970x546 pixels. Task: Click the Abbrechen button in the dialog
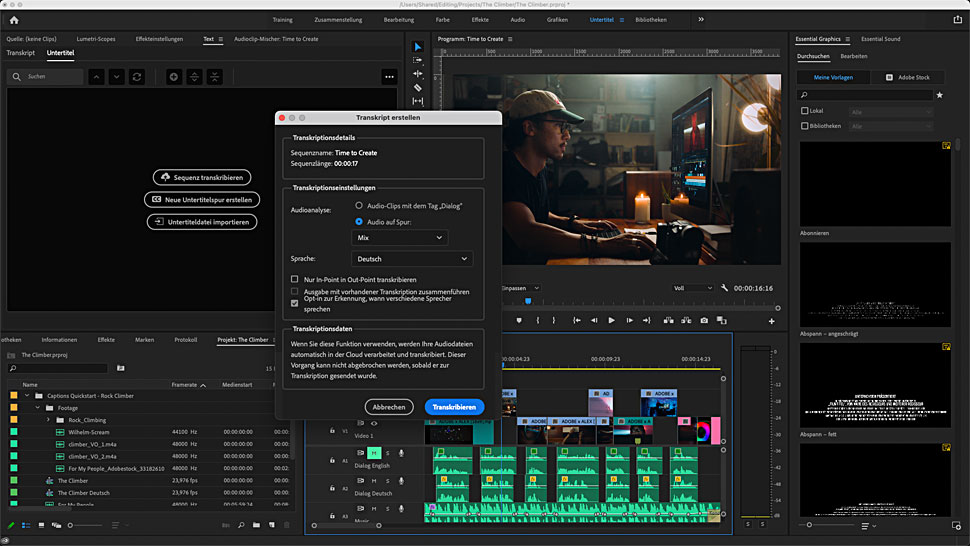click(389, 407)
